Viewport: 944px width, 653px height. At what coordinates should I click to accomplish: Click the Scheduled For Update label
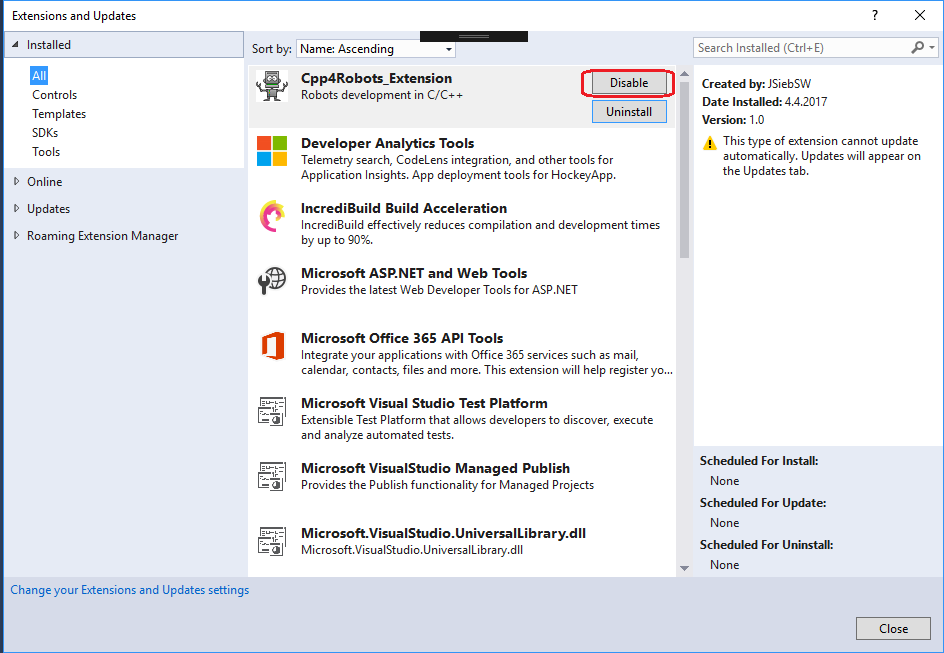[763, 503]
